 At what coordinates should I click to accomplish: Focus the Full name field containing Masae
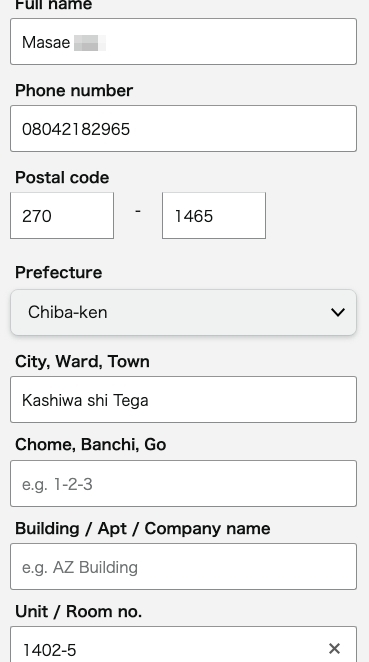[183, 41]
